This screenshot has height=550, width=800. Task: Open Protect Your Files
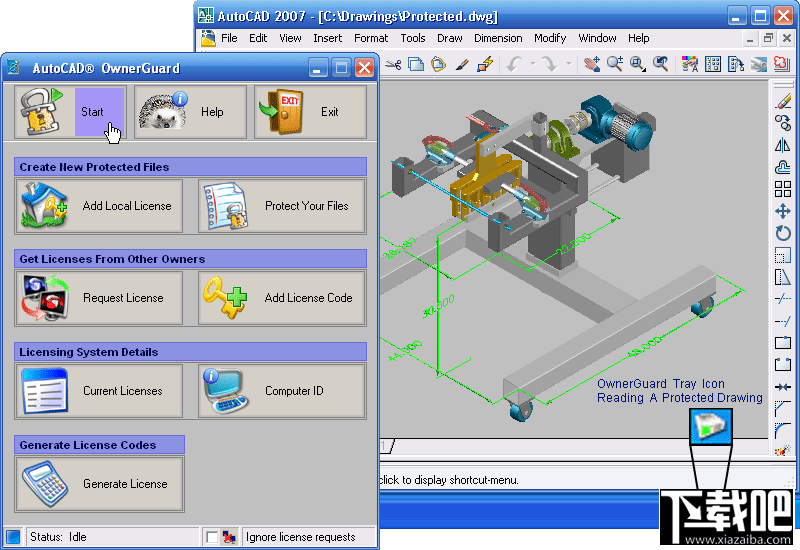pyautogui.click(x=282, y=206)
